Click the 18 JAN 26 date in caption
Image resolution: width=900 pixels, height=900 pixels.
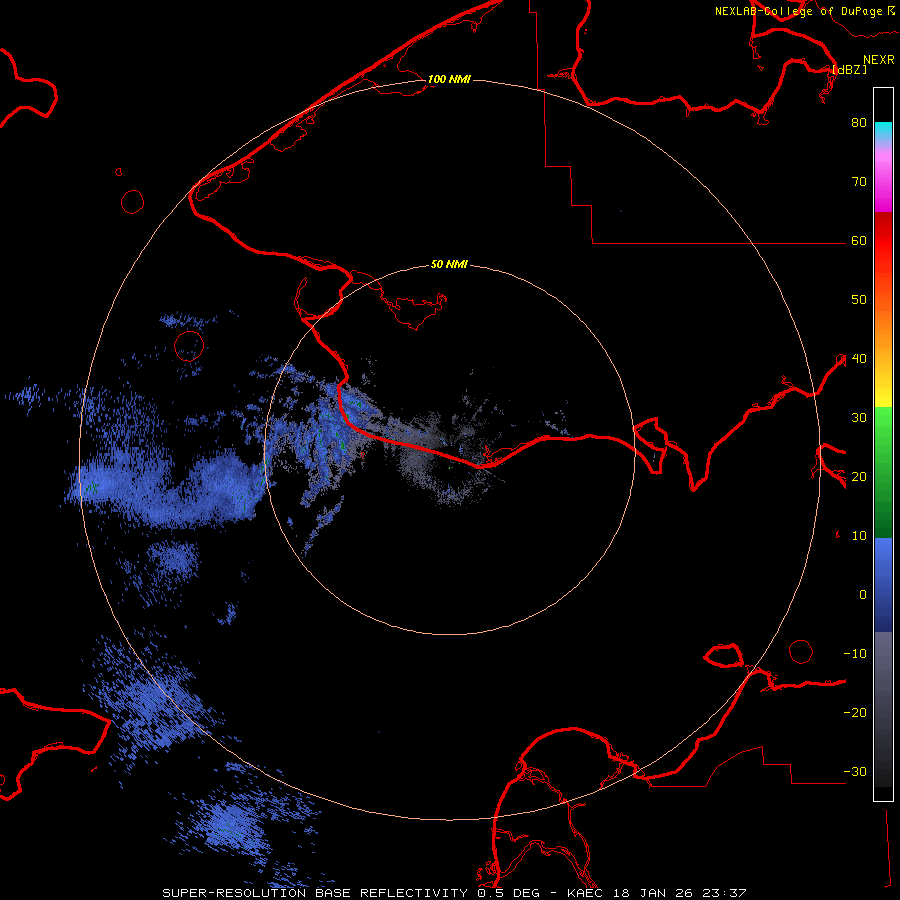coord(653,893)
